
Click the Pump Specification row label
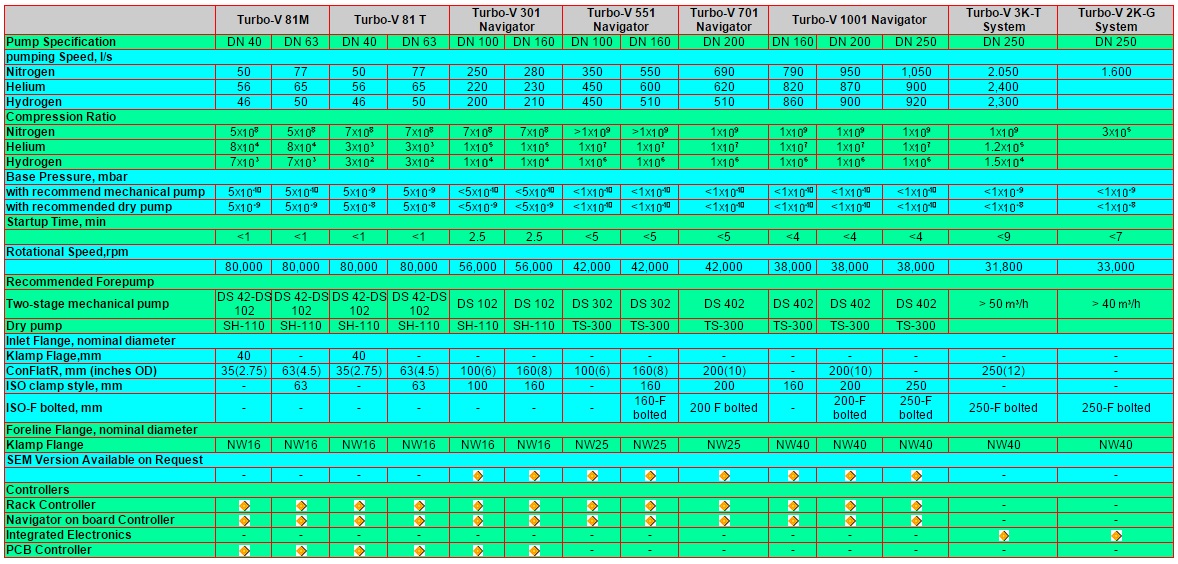point(61,42)
